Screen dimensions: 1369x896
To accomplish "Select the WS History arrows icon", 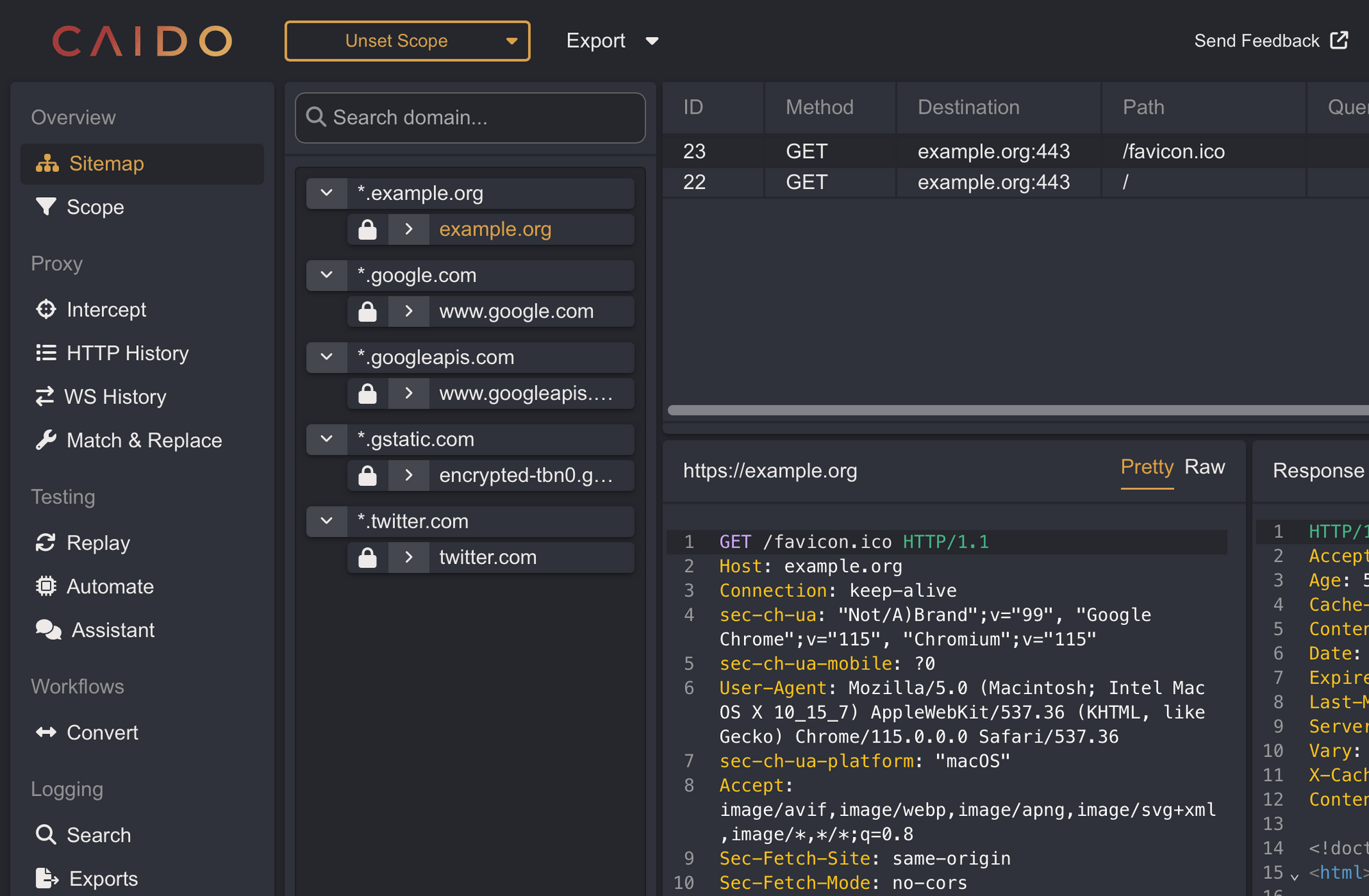I will tap(44, 396).
